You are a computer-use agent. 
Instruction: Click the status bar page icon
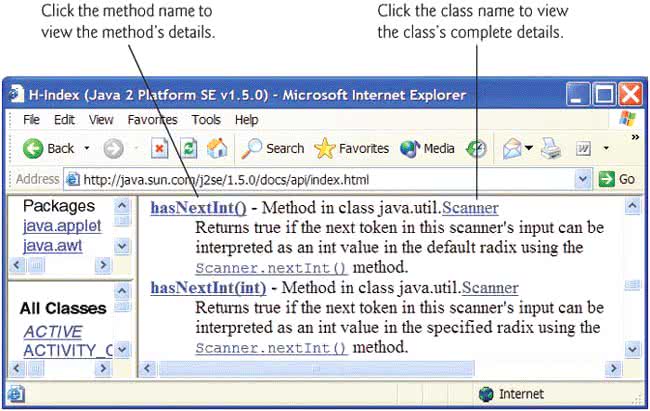pos(16,394)
